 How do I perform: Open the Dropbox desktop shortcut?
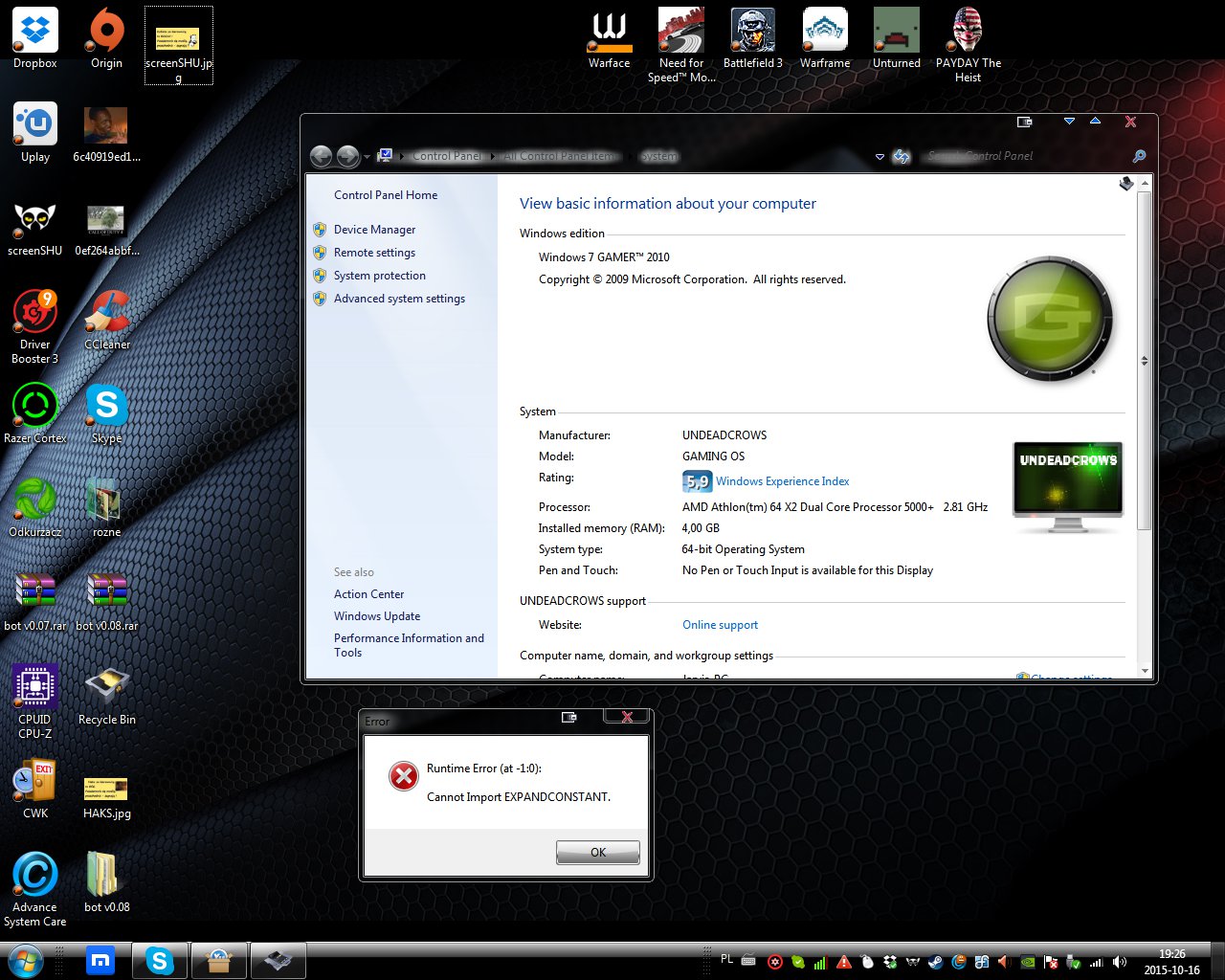(x=35, y=38)
